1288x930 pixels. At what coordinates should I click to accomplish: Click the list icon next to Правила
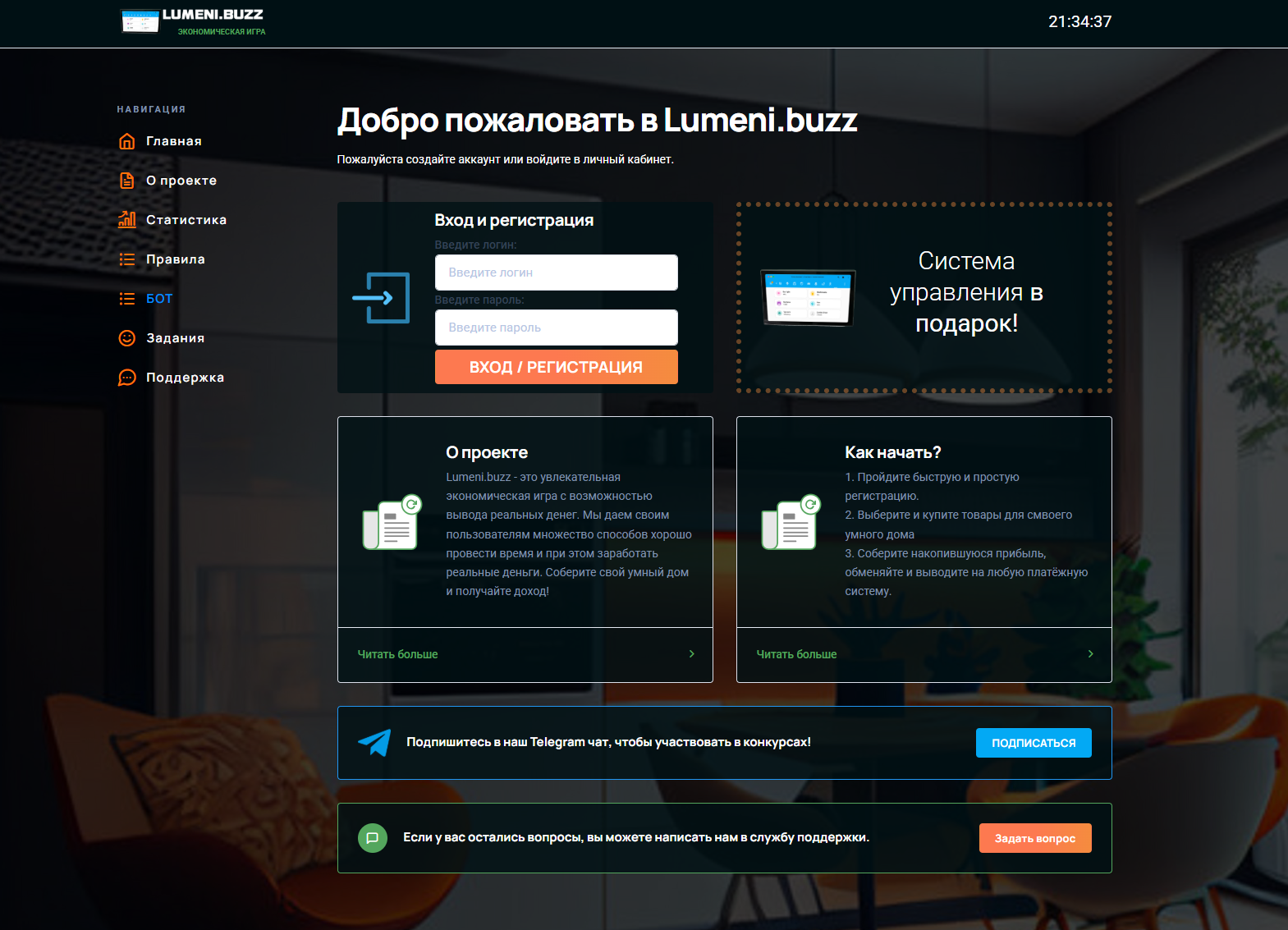pos(126,259)
